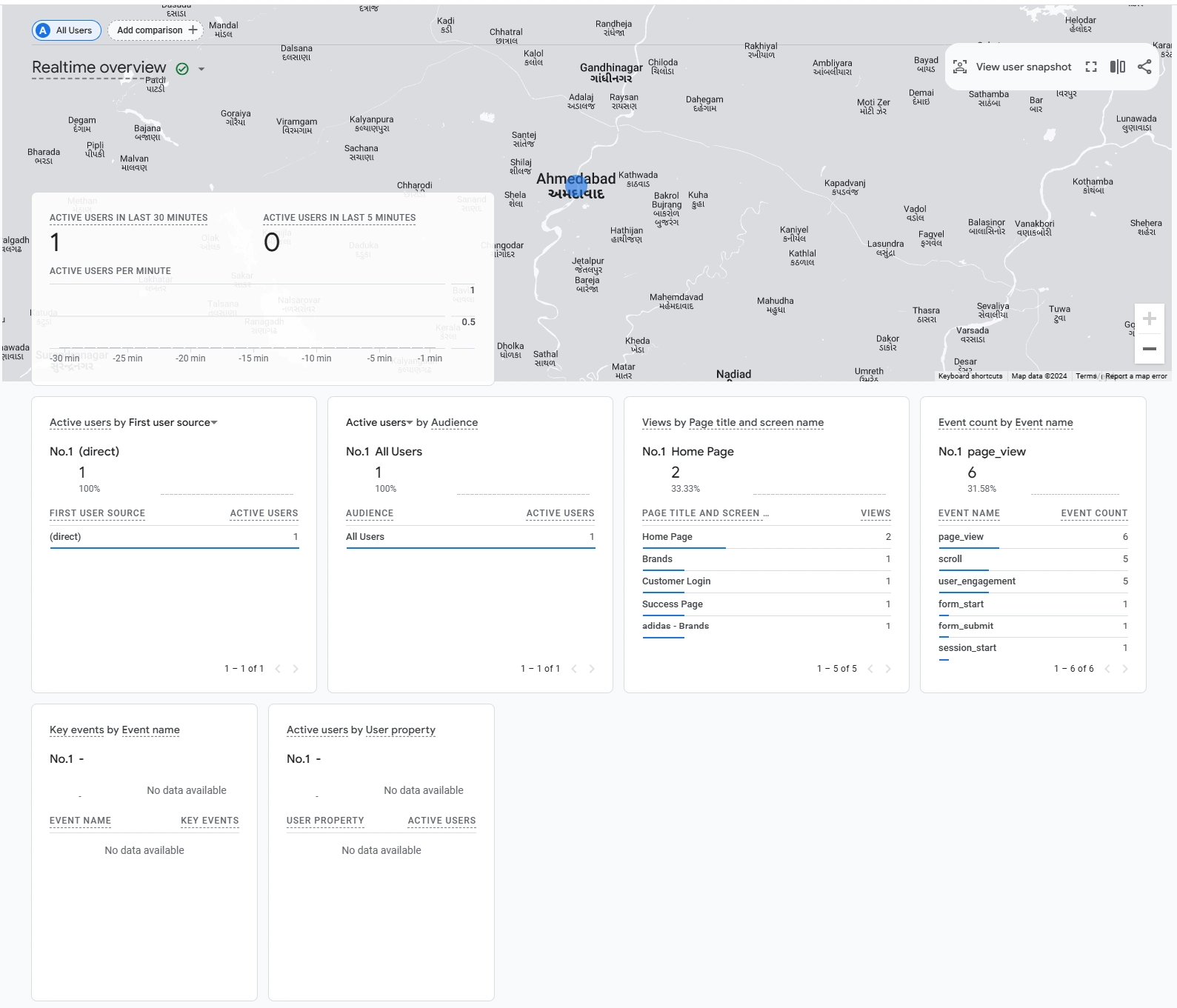1177x1008 pixels.
Task: Open Keyboard shortcuts map link
Action: 970,376
